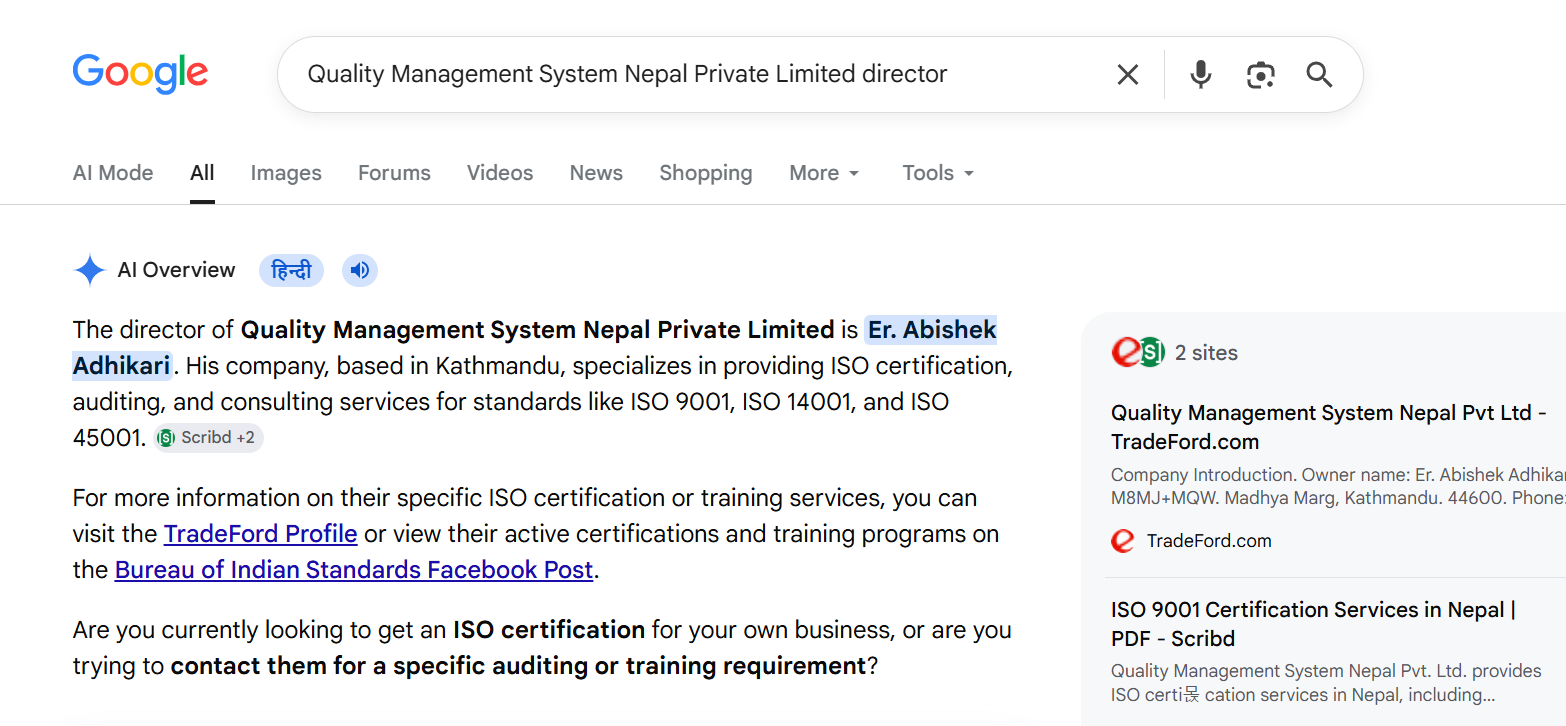Click the TradeFord snippet starting Company Introduction
The height and width of the screenshot is (726, 1566).
pyautogui.click(x=1338, y=486)
